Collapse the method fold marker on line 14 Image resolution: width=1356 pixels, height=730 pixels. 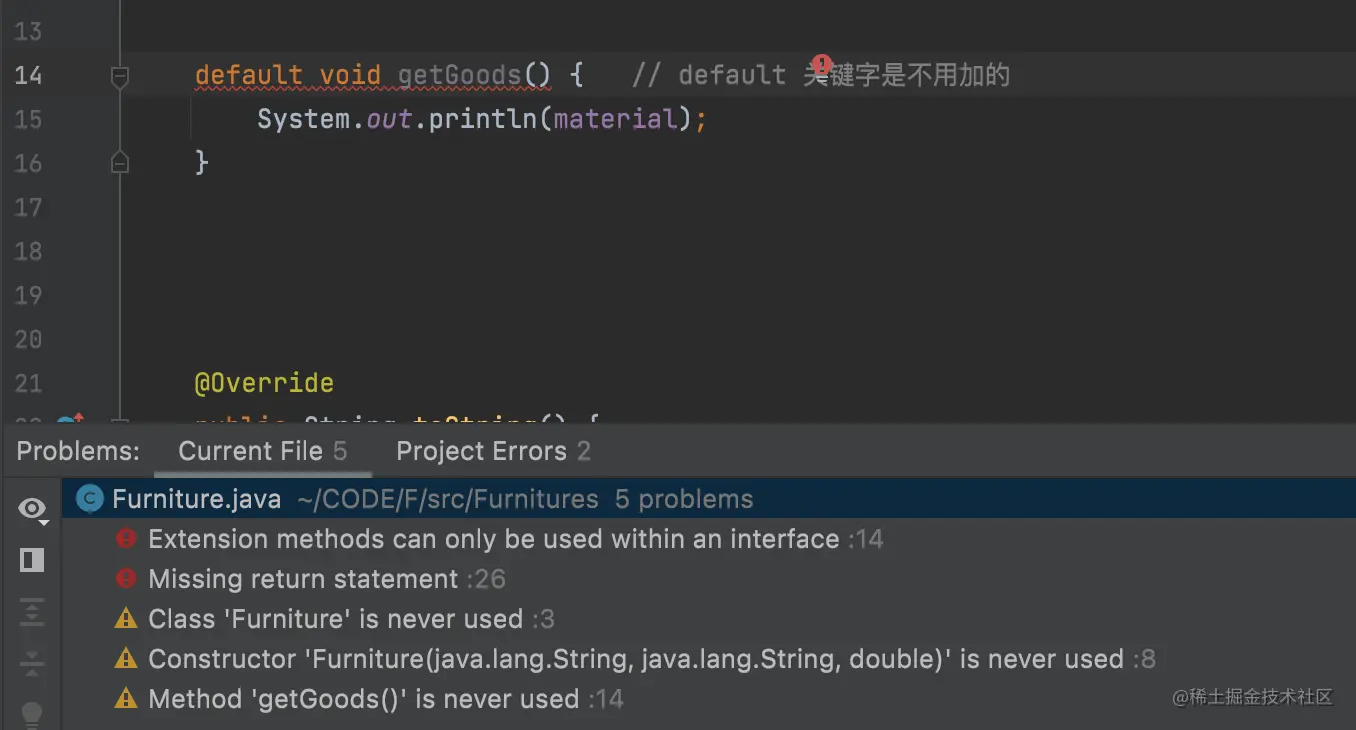click(119, 76)
